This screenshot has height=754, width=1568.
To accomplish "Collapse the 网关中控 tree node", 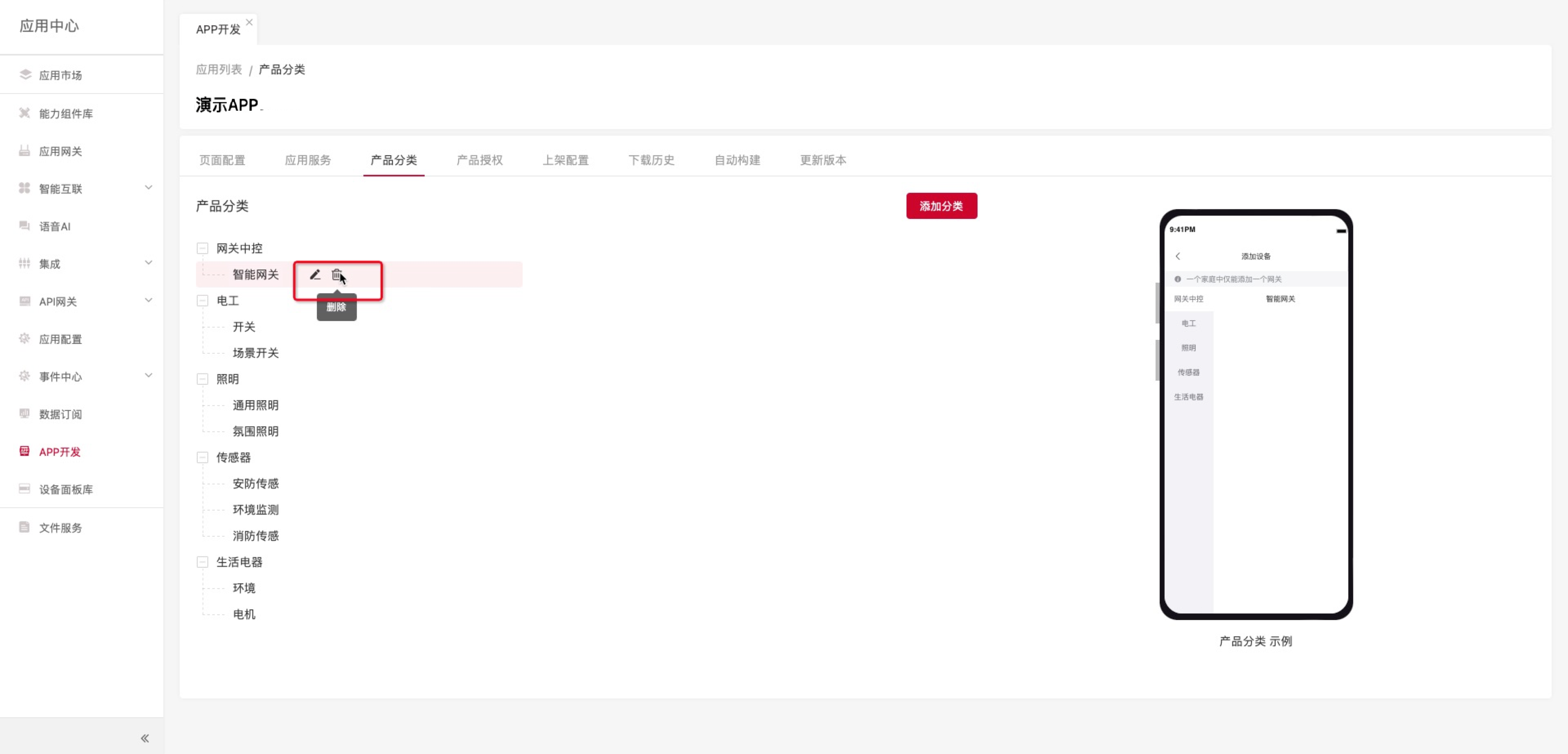I will tap(202, 248).
